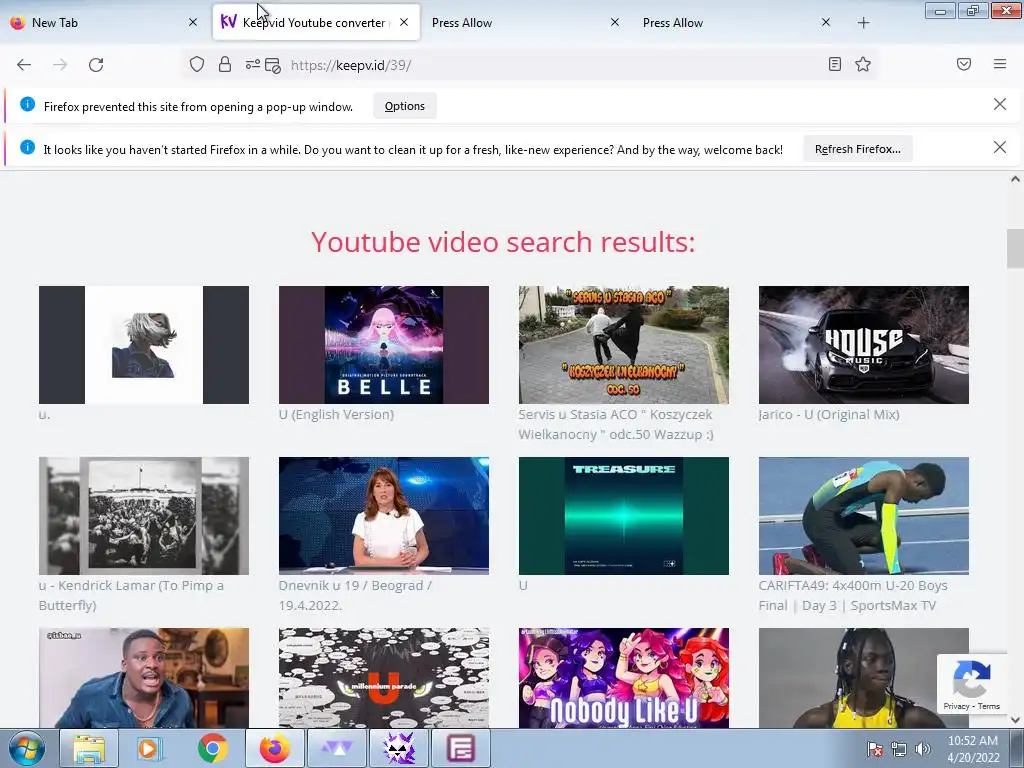The width and height of the screenshot is (1024, 768).
Task: Open site permissions icon in address bar
Action: (x=253, y=64)
